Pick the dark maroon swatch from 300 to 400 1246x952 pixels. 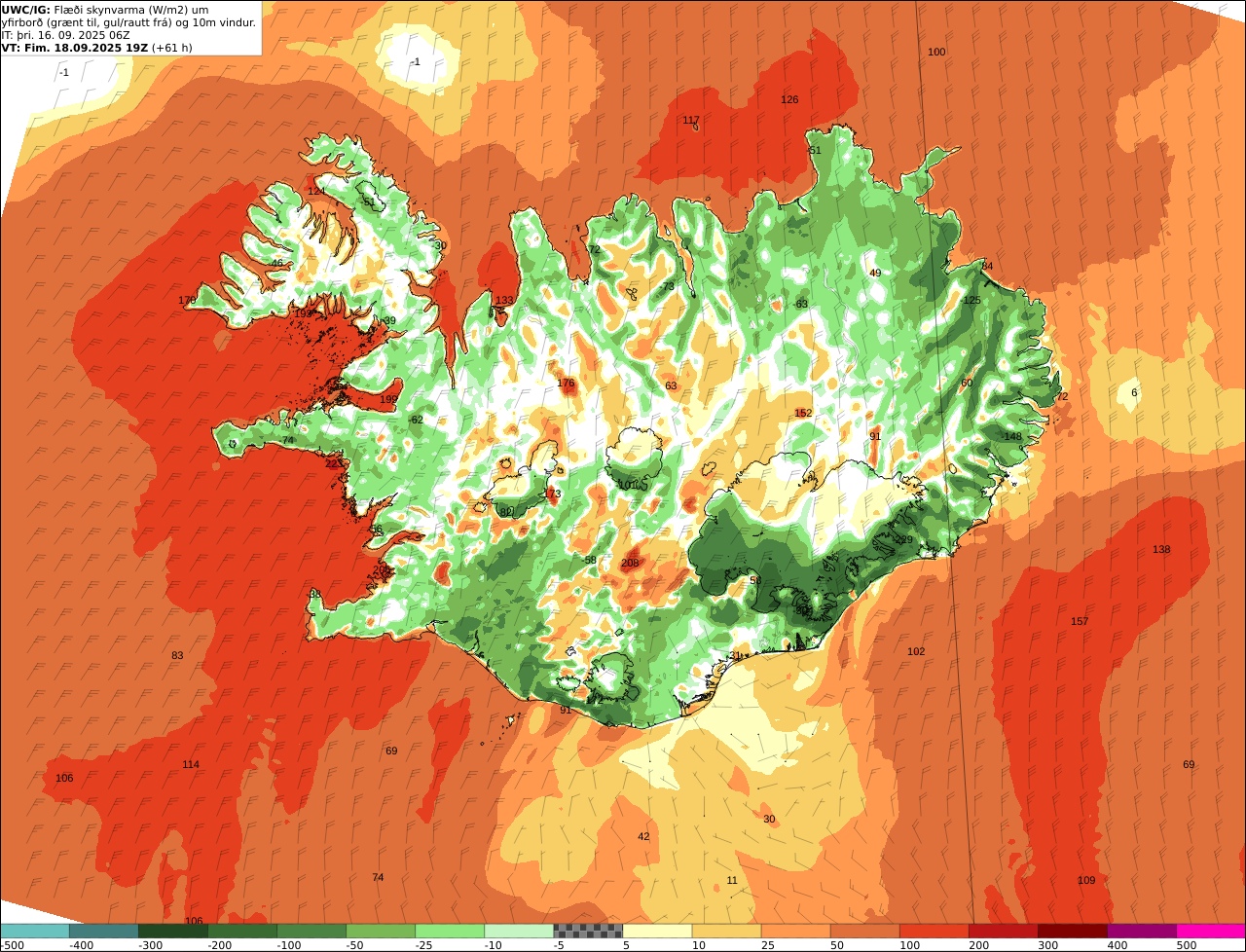(x=1072, y=931)
